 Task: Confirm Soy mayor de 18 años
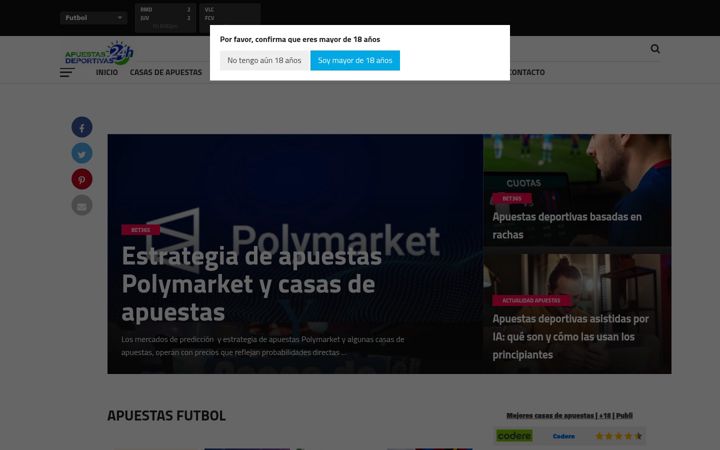[355, 61]
